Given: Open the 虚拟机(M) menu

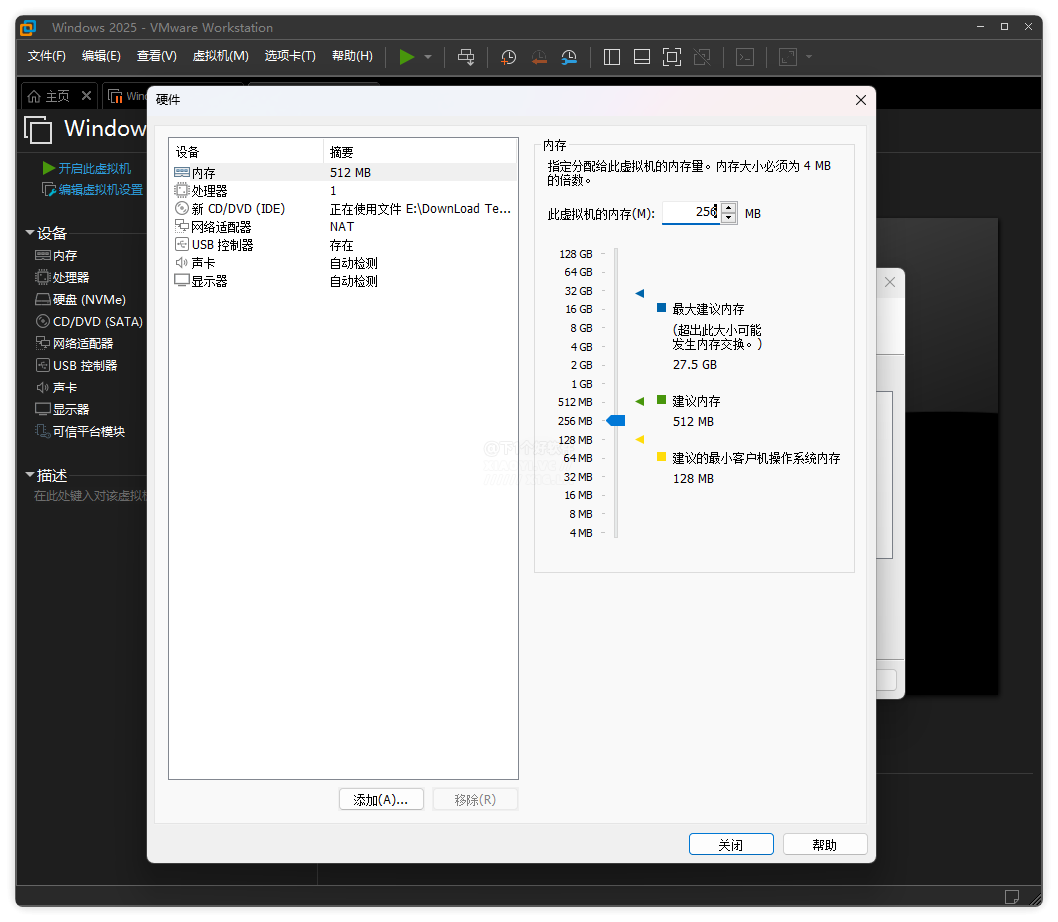Looking at the screenshot, I should pos(220,56).
